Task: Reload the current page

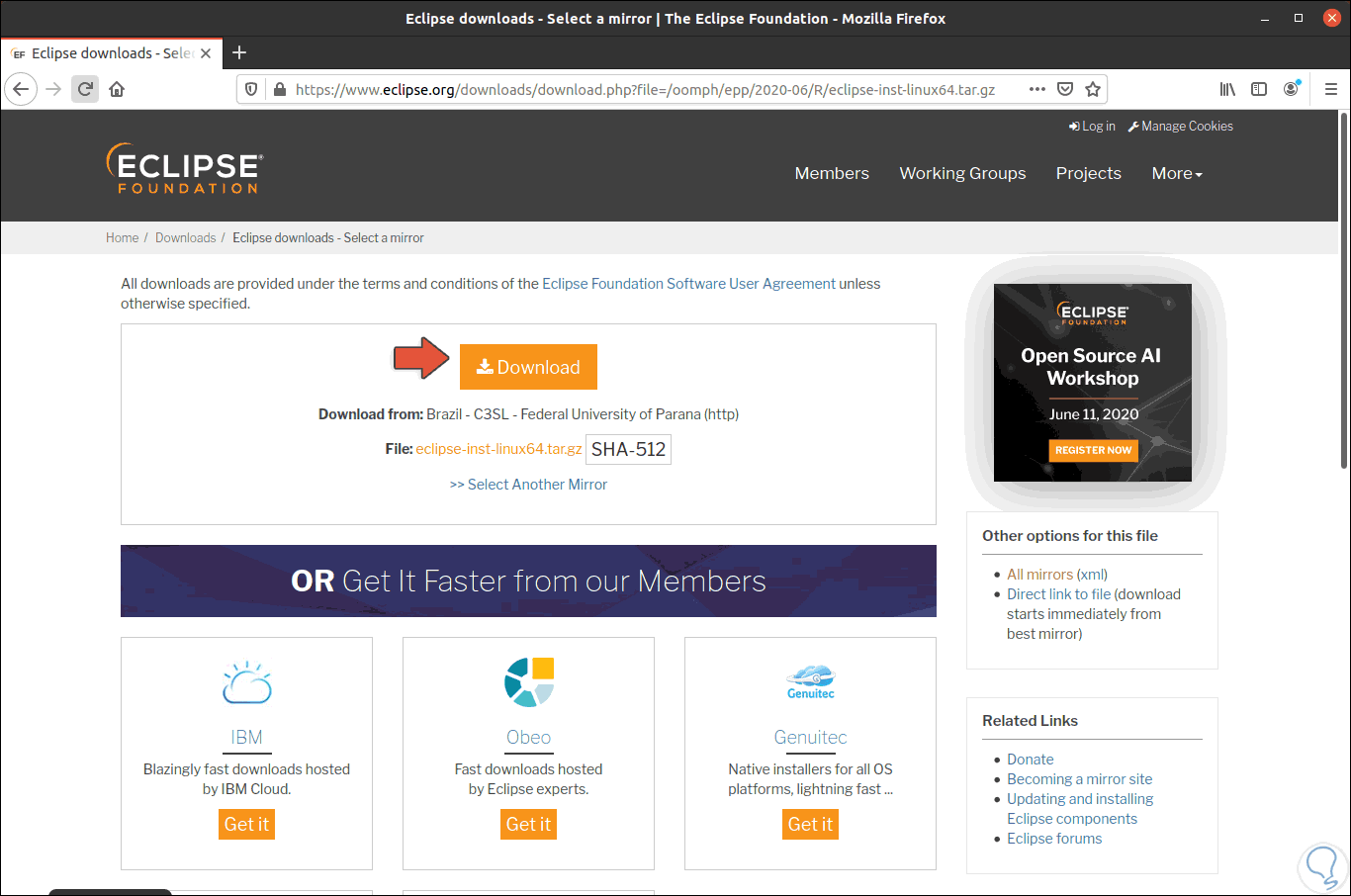Action: (85, 89)
